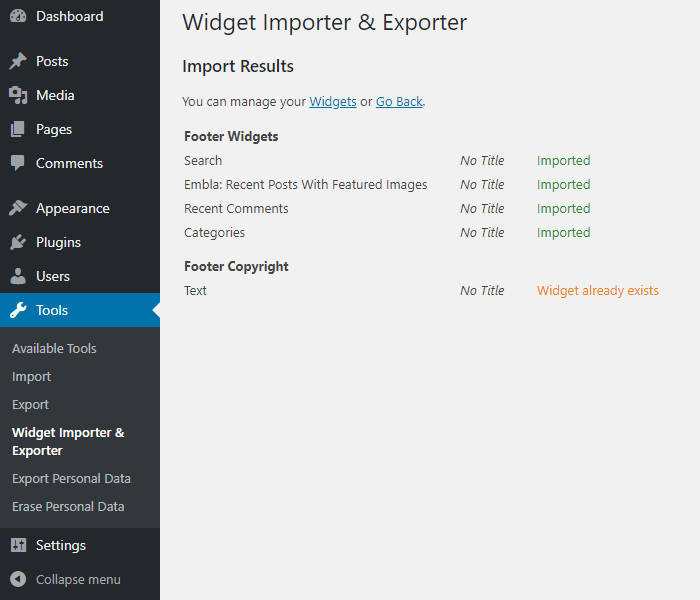Go to the Posts menu
This screenshot has height=600, width=700.
[x=52, y=61]
